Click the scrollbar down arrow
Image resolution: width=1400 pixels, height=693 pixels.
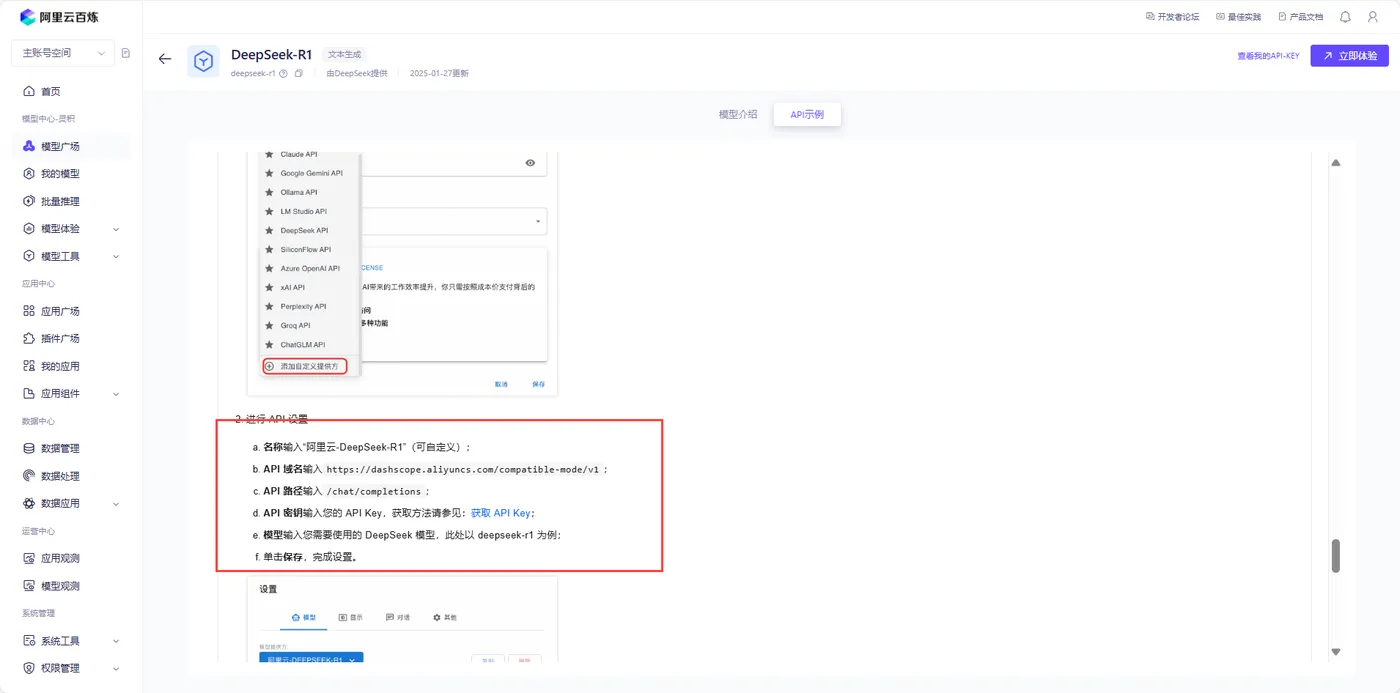coord(1336,652)
